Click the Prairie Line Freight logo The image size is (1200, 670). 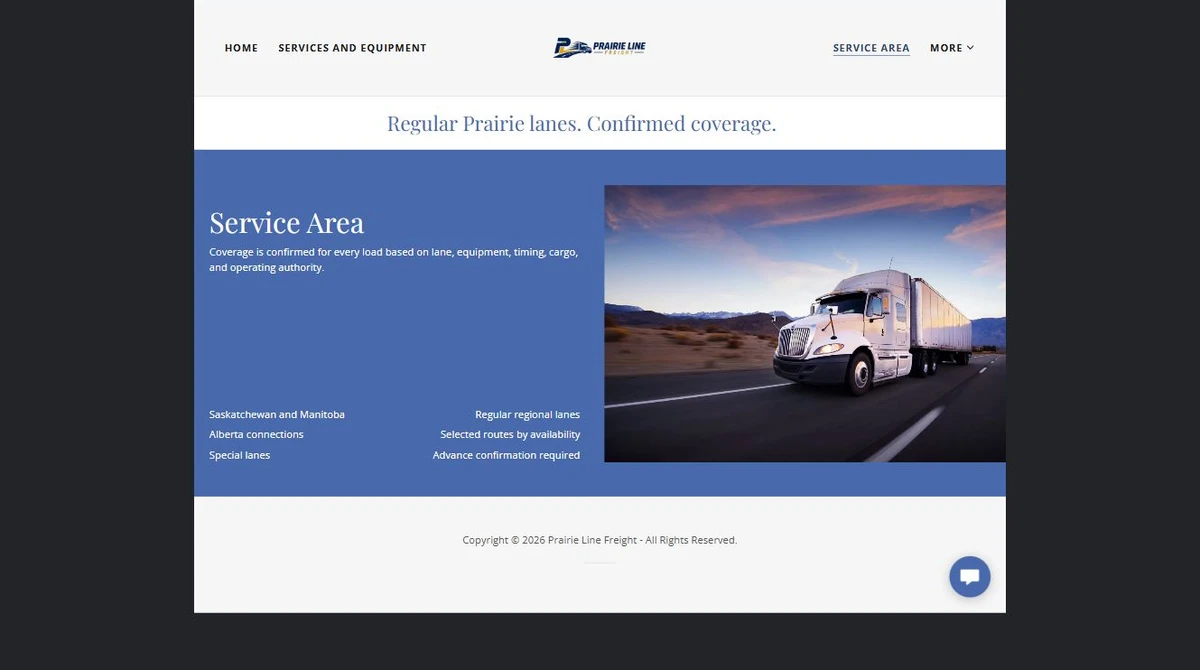[x=600, y=47]
